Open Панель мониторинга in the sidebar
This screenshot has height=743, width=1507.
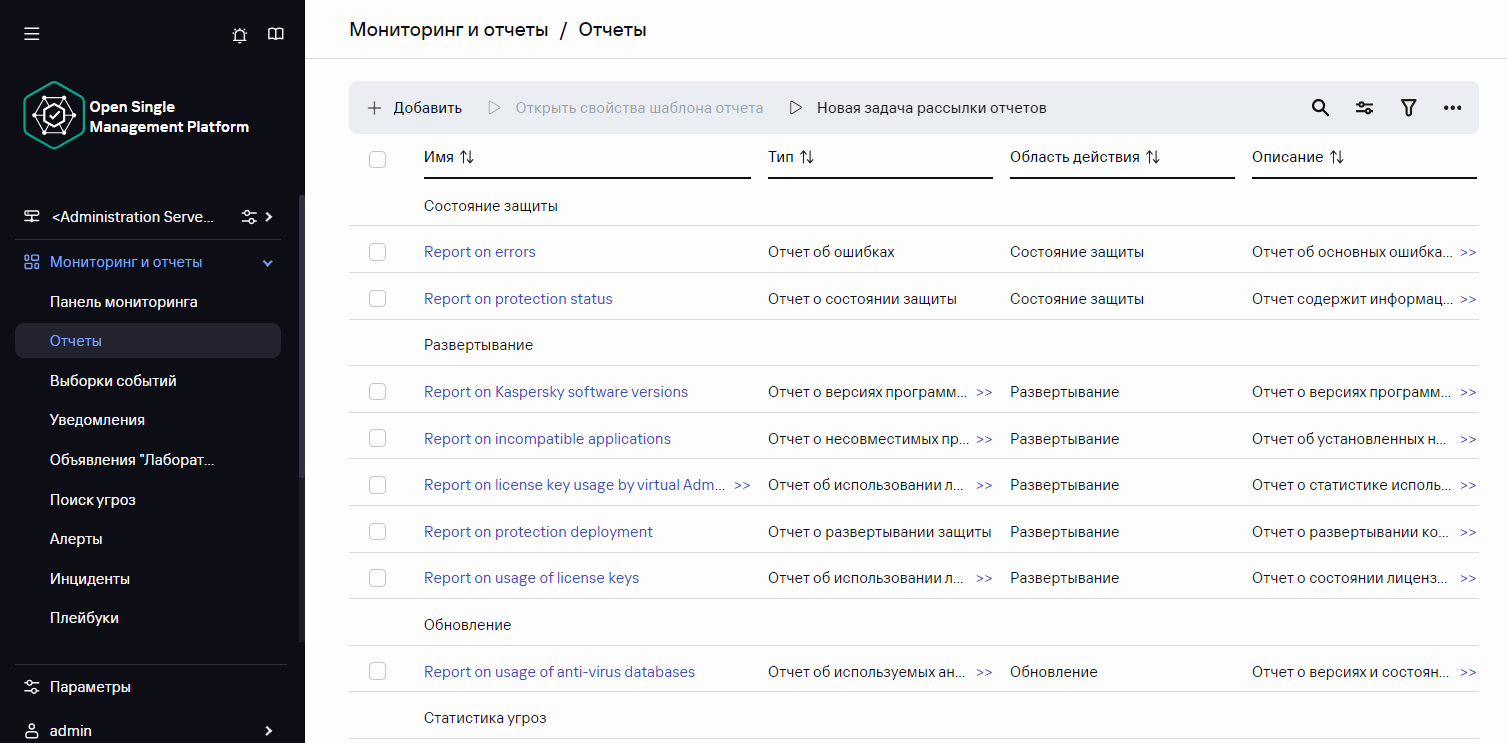pos(124,302)
